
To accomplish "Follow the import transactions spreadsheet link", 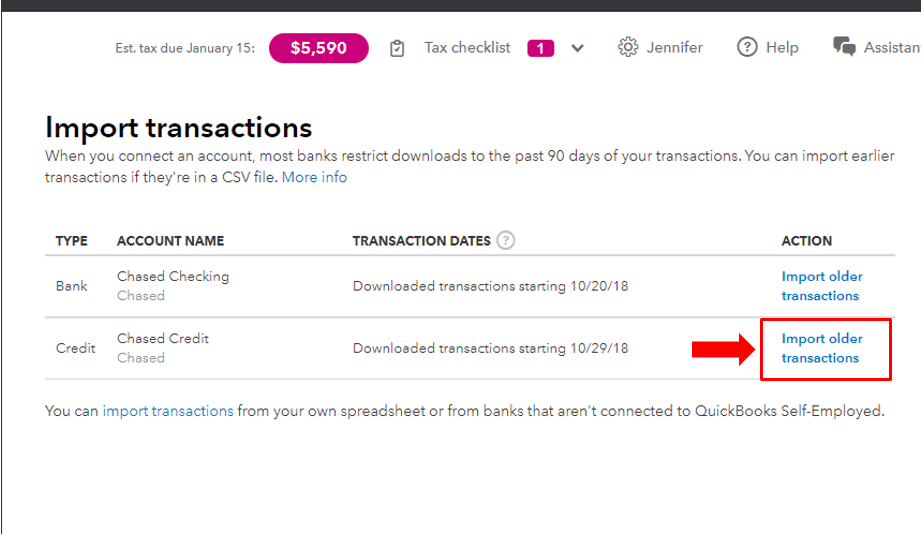I will [x=168, y=411].
